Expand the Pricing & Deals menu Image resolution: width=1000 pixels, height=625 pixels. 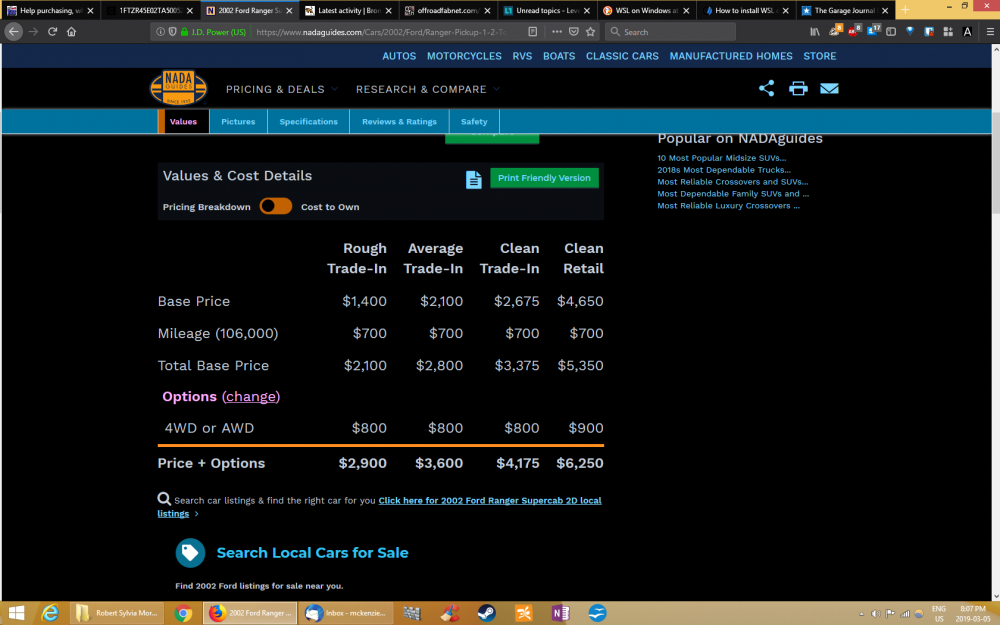point(281,89)
